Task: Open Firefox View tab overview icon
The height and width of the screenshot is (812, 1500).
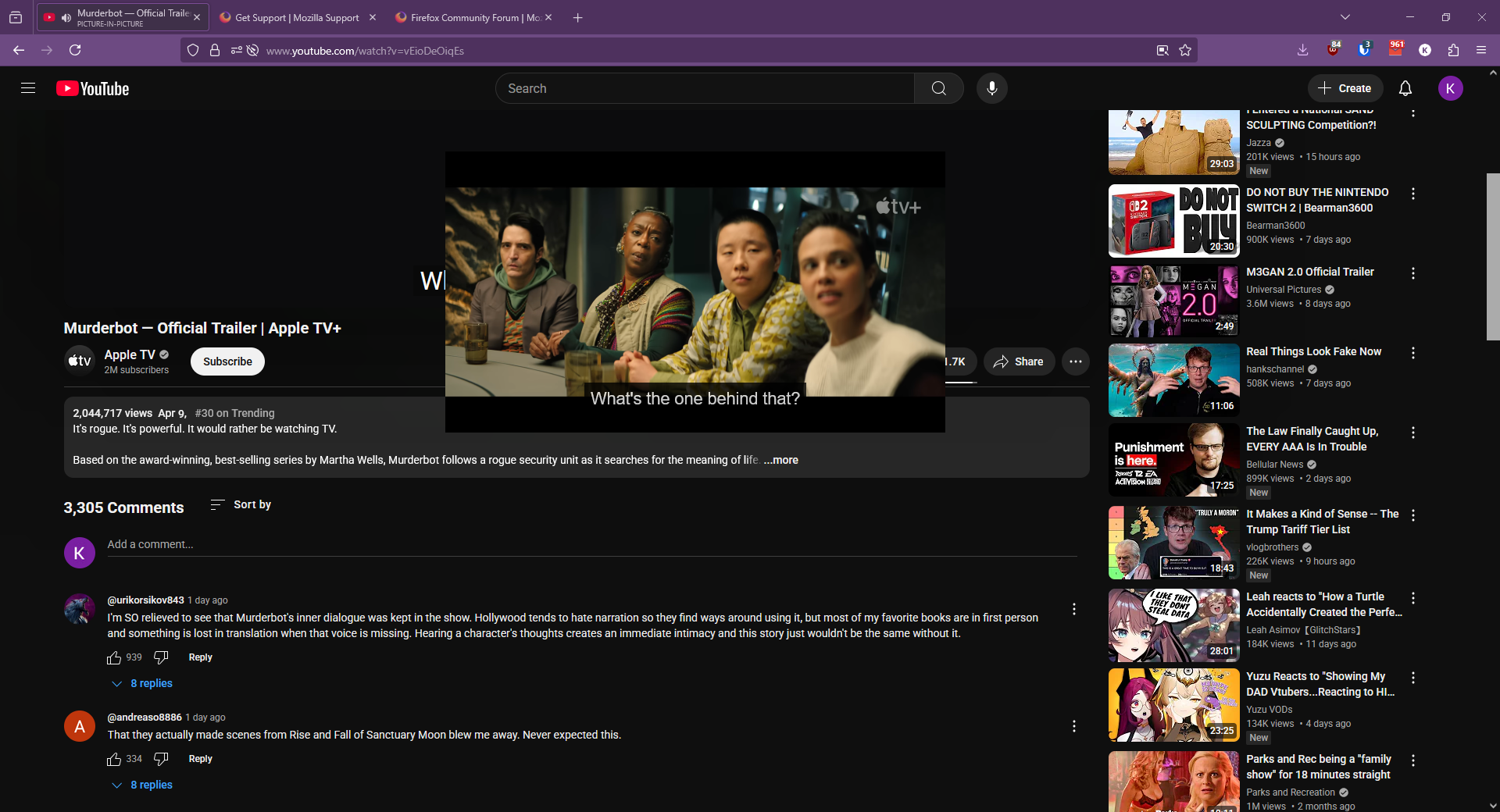Action: pyautogui.click(x=16, y=17)
